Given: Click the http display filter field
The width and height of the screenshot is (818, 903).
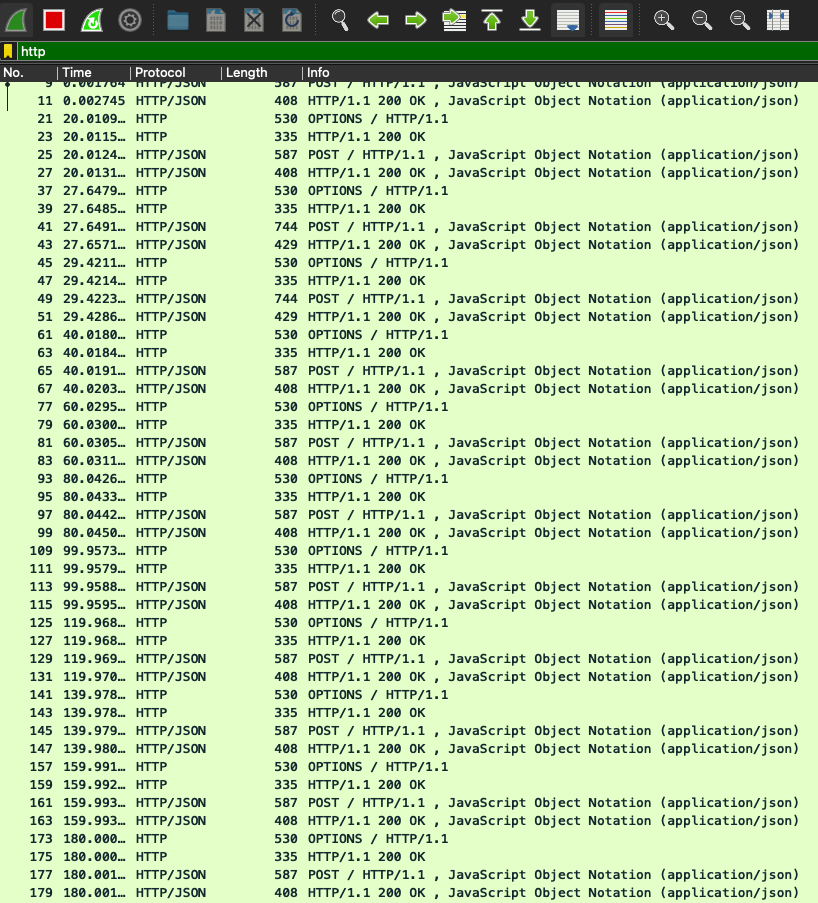Looking at the screenshot, I should pos(400,51).
